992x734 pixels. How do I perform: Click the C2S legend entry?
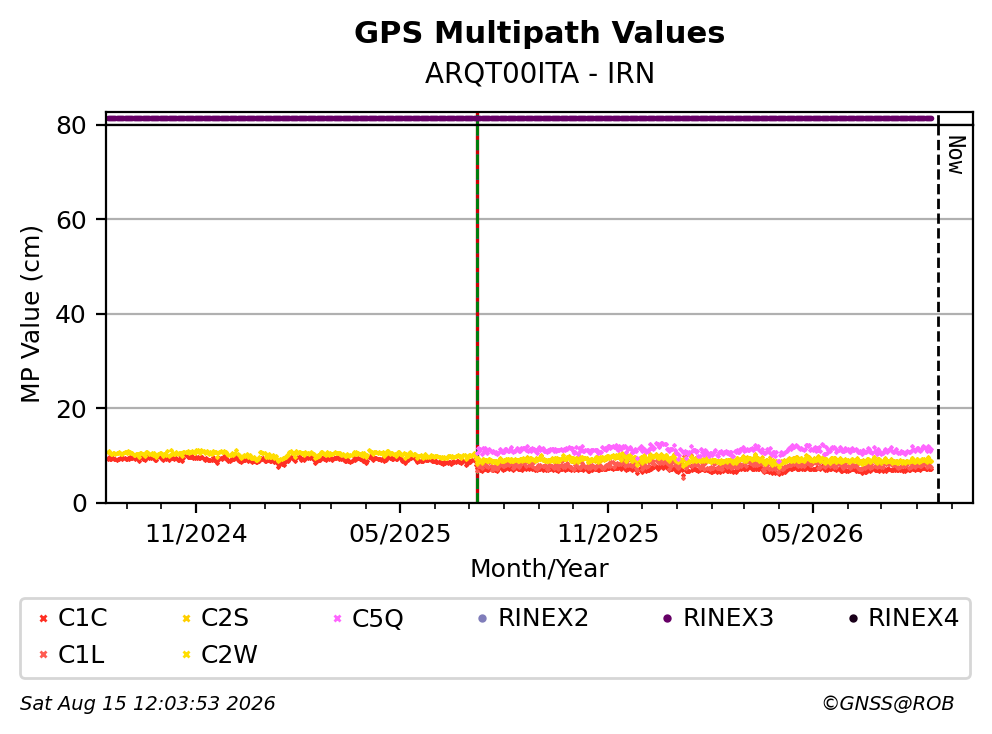(215, 618)
